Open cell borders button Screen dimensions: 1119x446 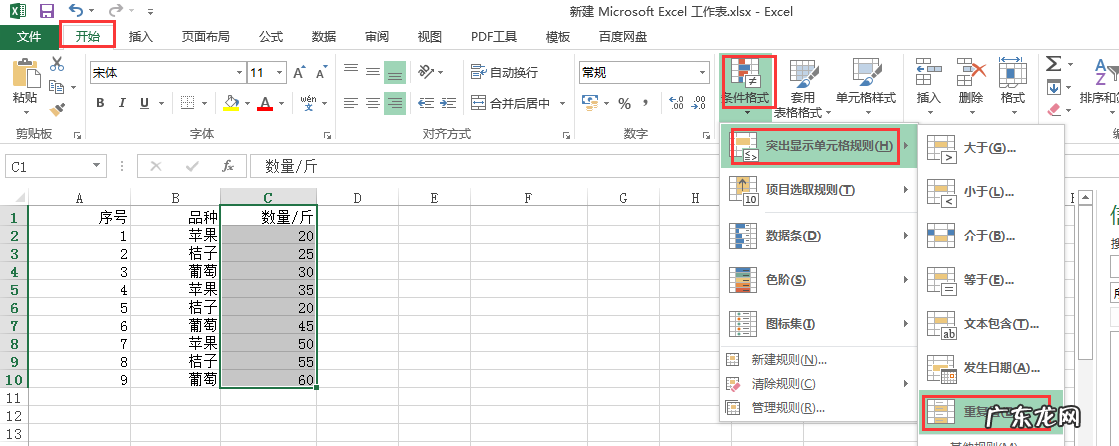tap(187, 103)
